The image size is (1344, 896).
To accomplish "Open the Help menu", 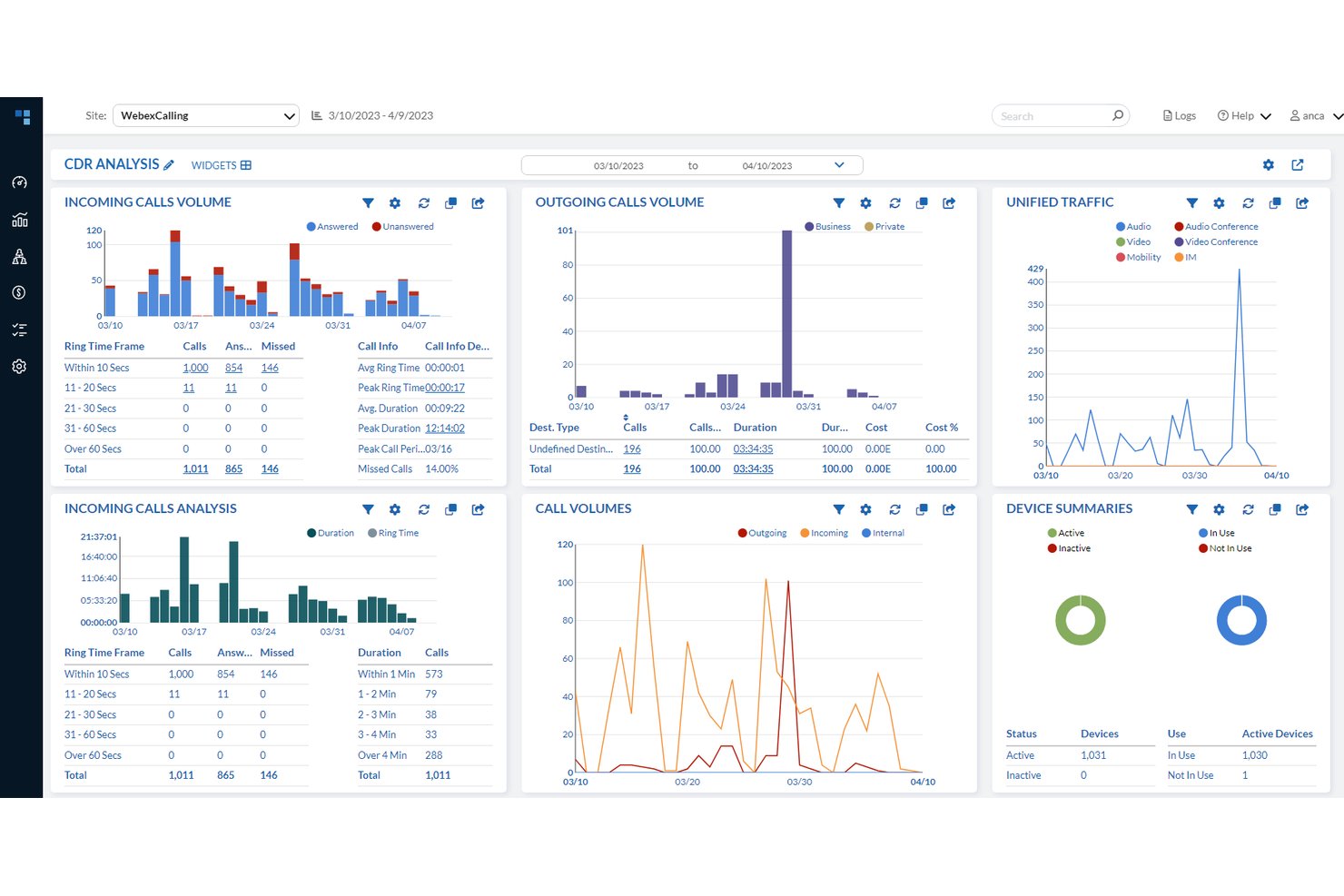I will tap(1244, 116).
